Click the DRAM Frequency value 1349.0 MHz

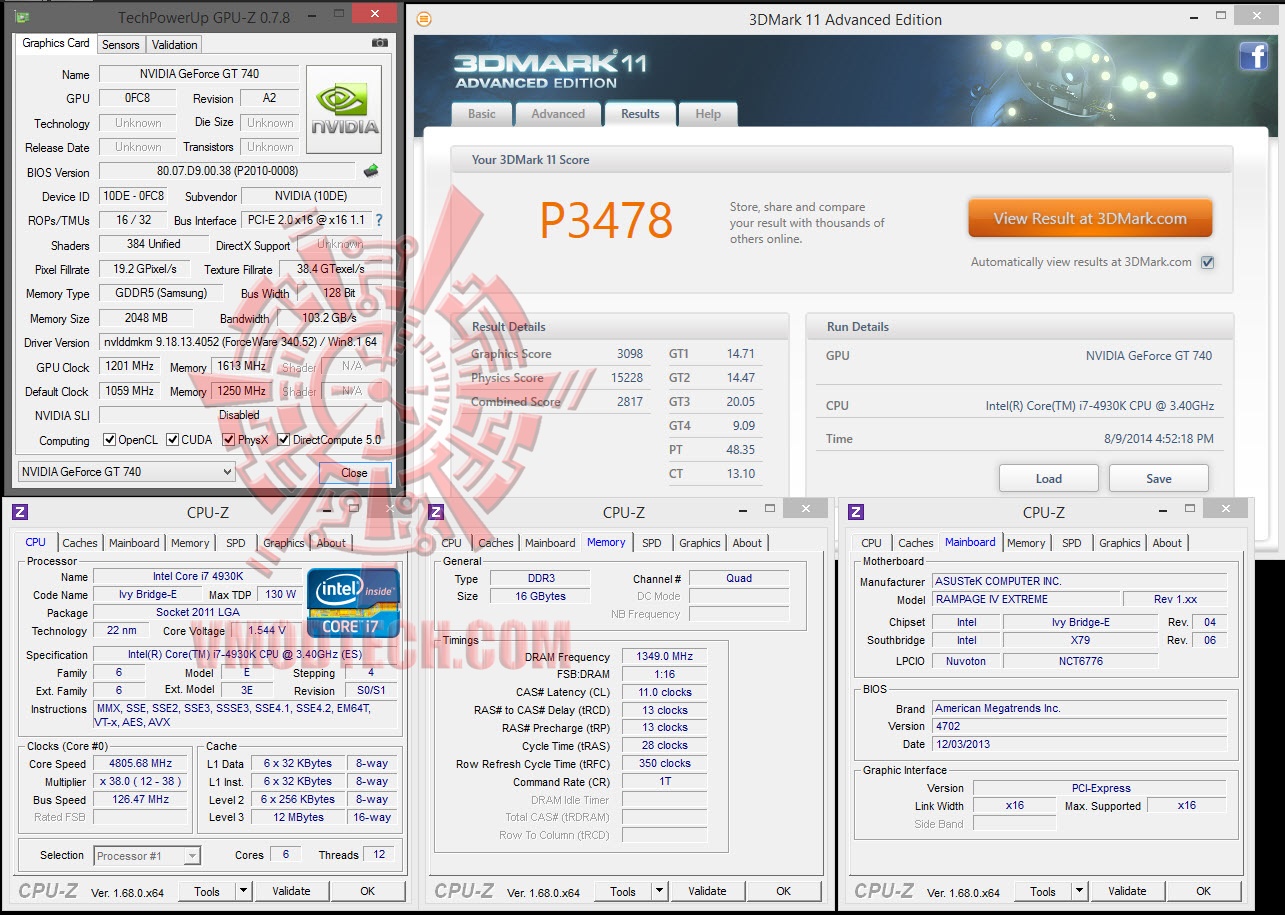[664, 657]
